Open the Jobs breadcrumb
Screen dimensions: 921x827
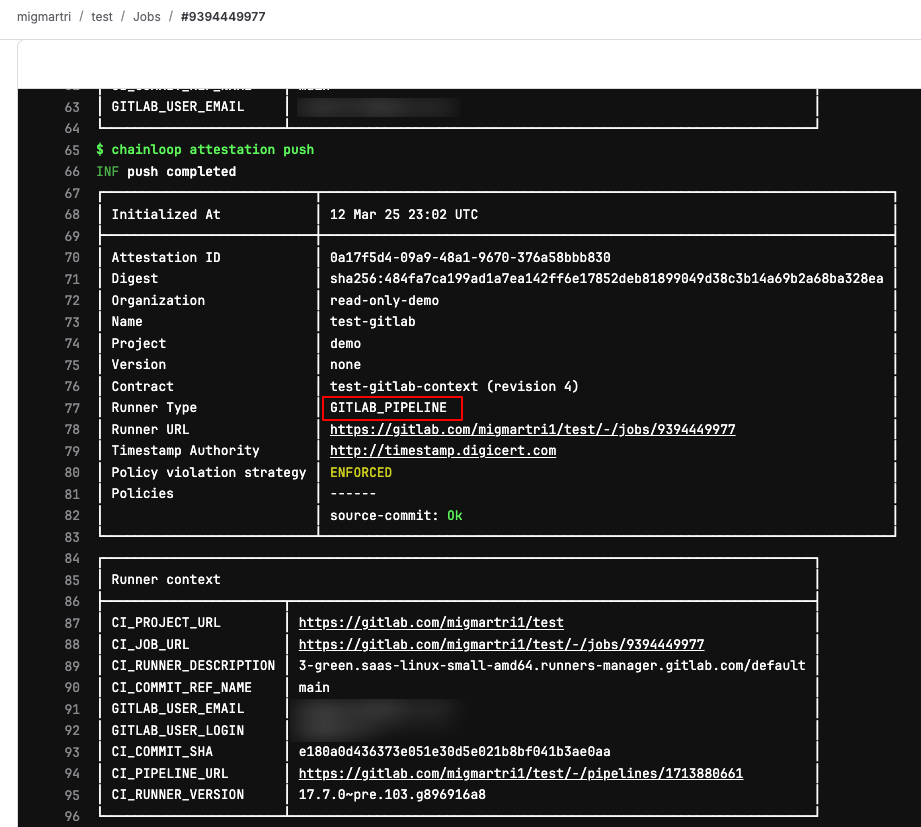[x=146, y=17]
